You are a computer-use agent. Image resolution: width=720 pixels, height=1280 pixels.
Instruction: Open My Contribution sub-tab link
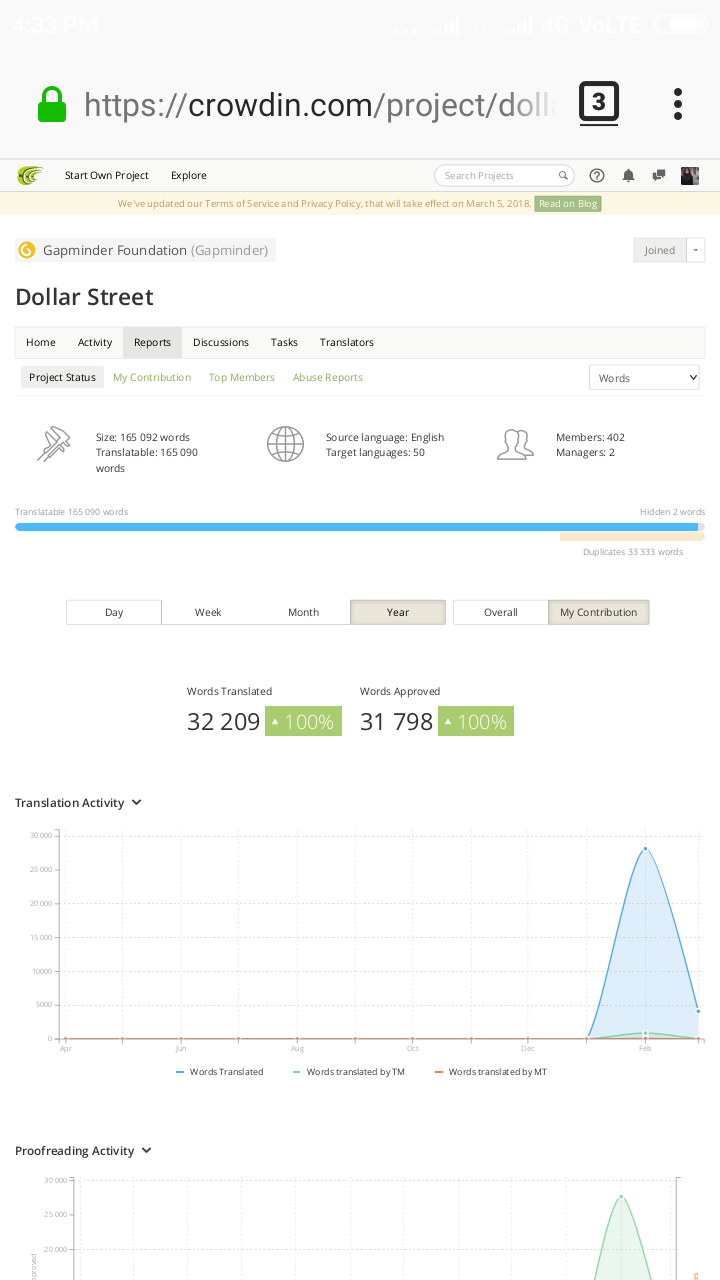point(152,377)
